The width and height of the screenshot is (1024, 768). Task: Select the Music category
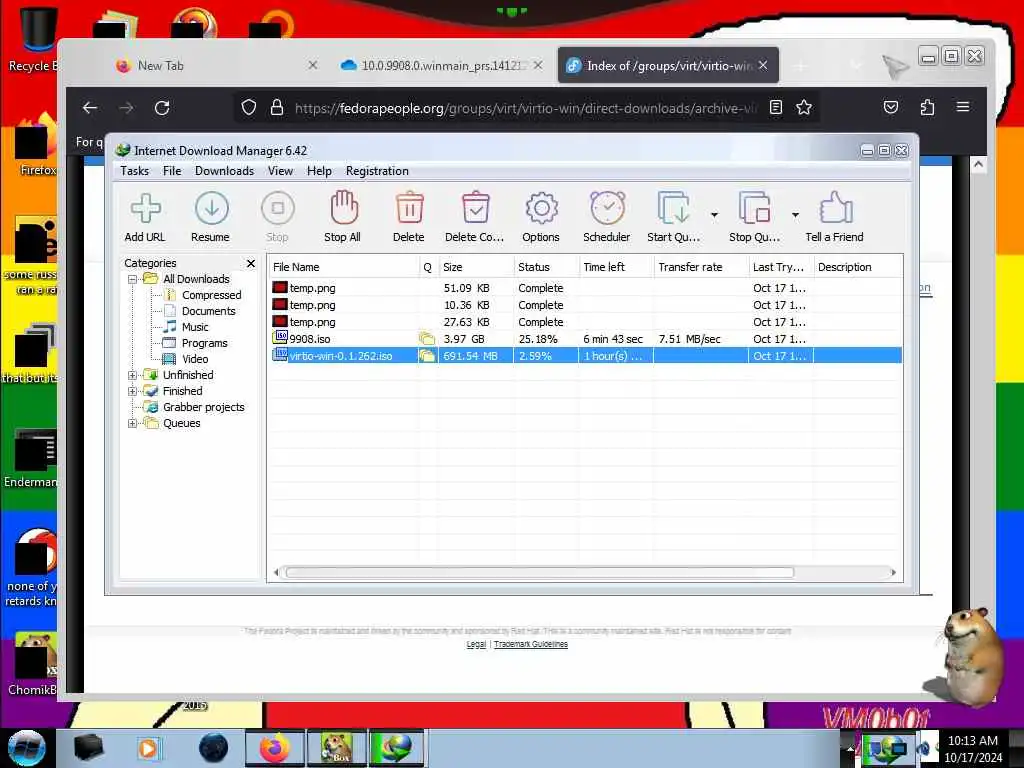pos(195,327)
